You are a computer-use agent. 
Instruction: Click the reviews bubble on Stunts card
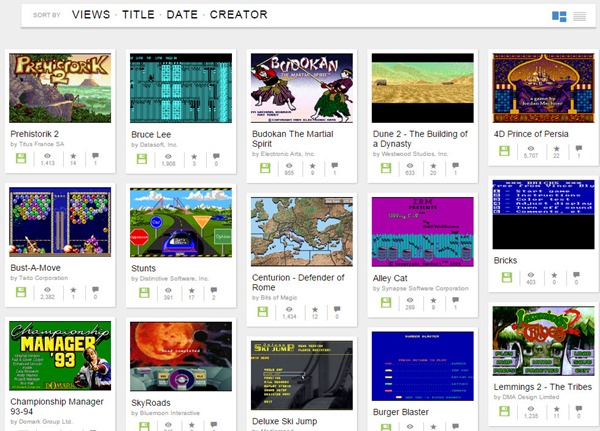coord(214,291)
